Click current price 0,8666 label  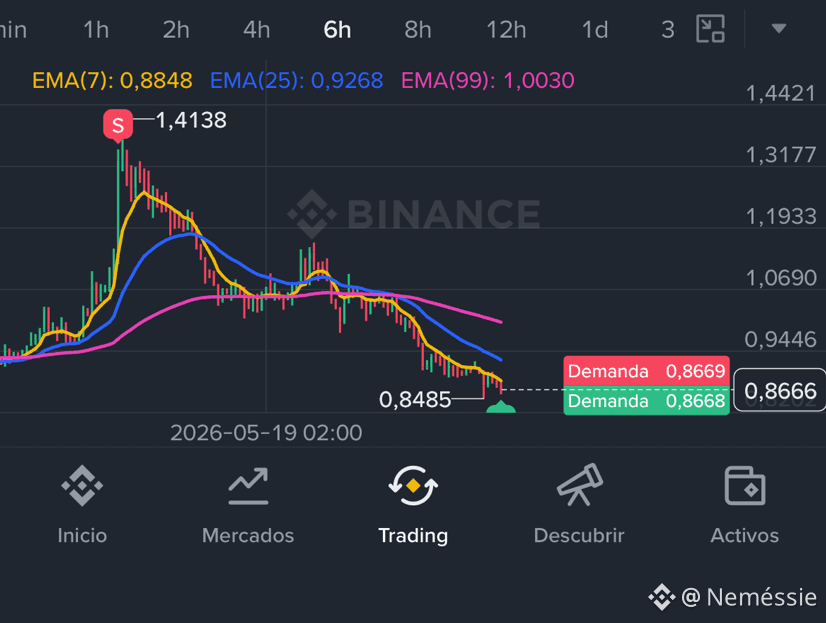[780, 390]
